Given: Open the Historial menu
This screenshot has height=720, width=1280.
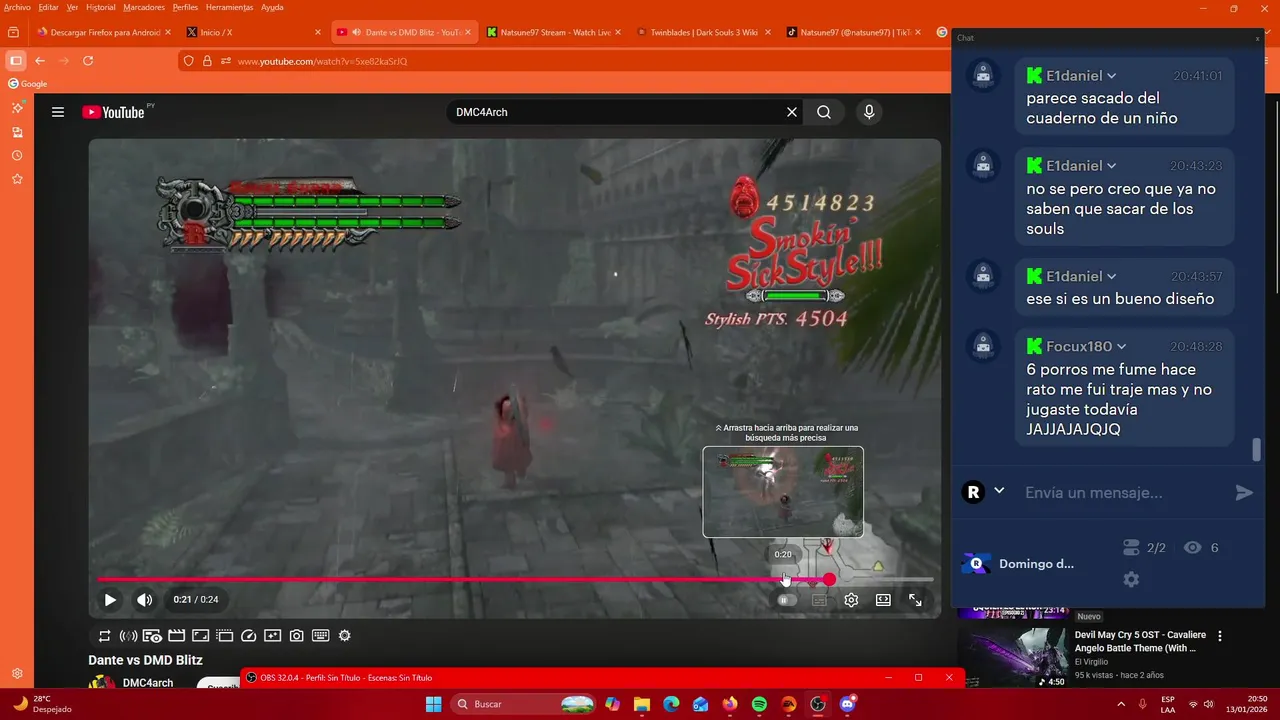Looking at the screenshot, I should (x=100, y=7).
